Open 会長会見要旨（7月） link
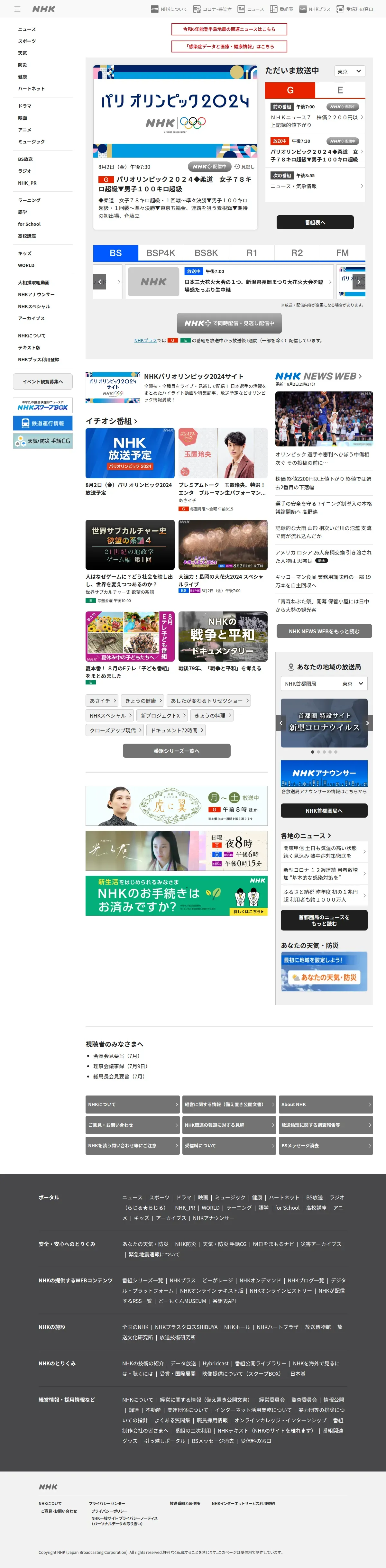Screen dimensions: 386x1568 coord(117,1056)
